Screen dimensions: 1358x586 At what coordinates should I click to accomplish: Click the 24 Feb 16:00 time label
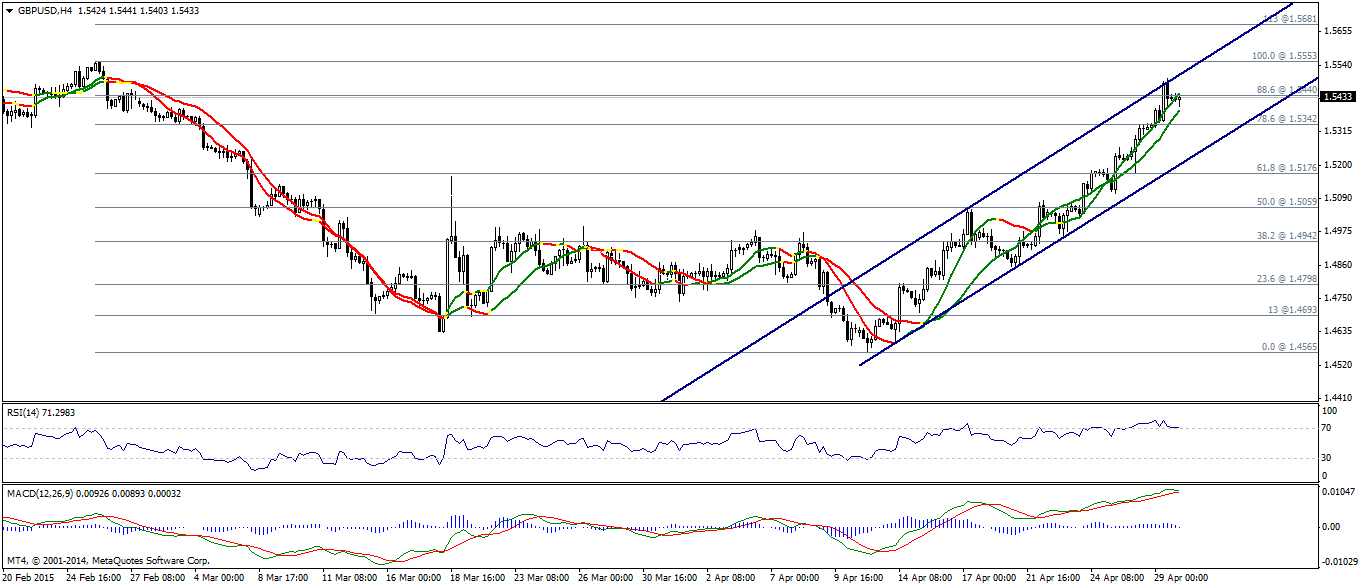[x=94, y=577]
